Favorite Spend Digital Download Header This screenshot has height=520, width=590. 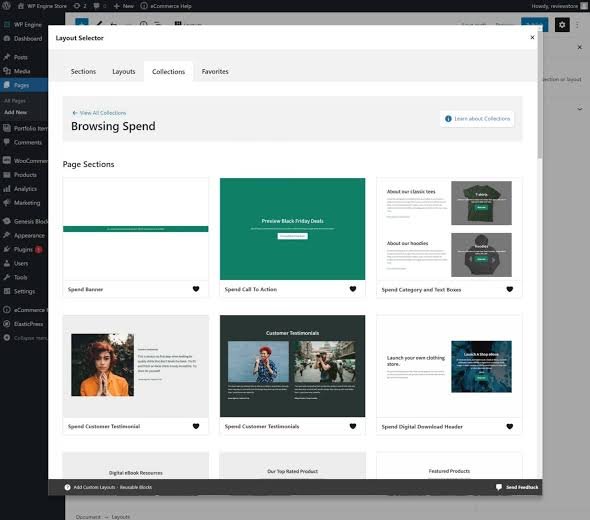[x=509, y=426]
